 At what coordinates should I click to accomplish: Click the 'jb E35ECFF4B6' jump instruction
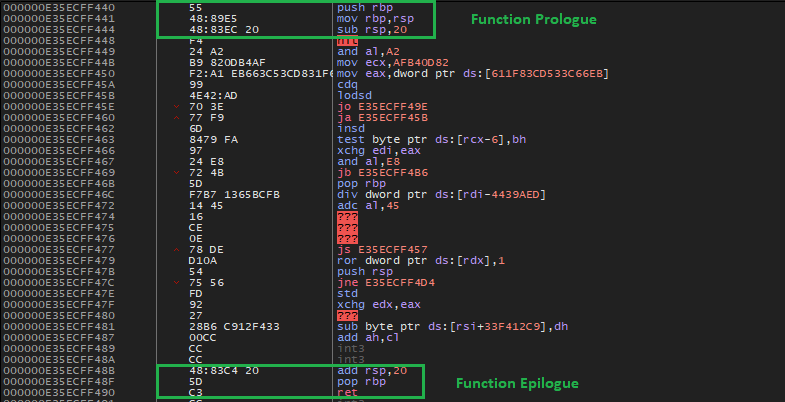[x=383, y=172]
